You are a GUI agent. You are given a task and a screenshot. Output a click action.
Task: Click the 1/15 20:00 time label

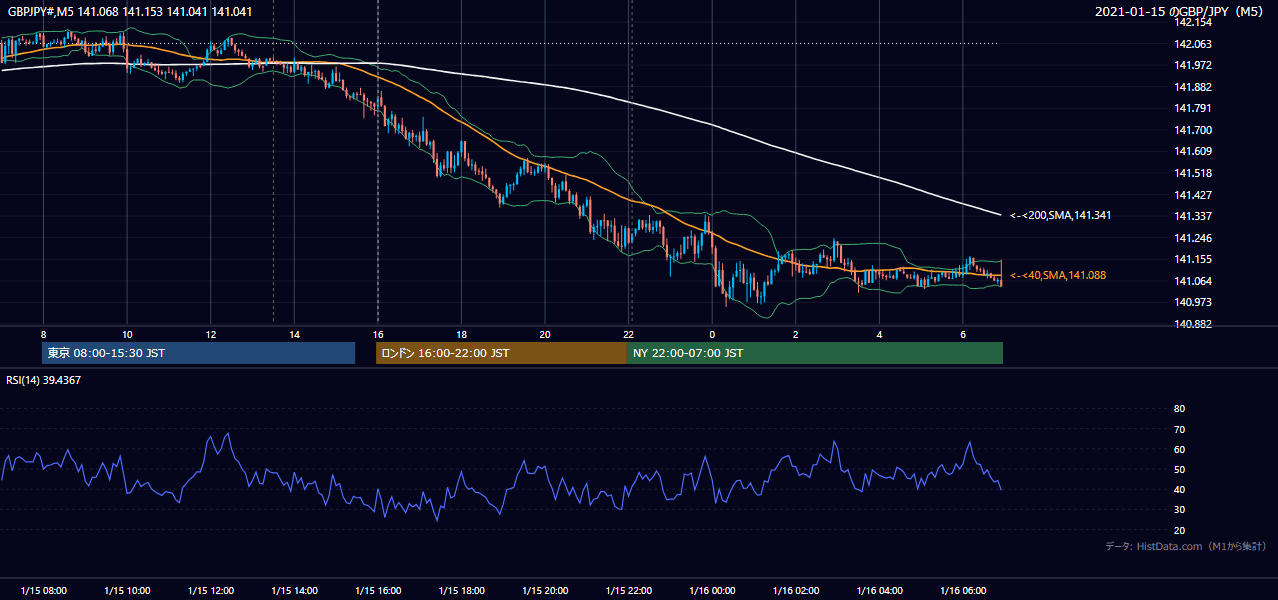coord(545,591)
